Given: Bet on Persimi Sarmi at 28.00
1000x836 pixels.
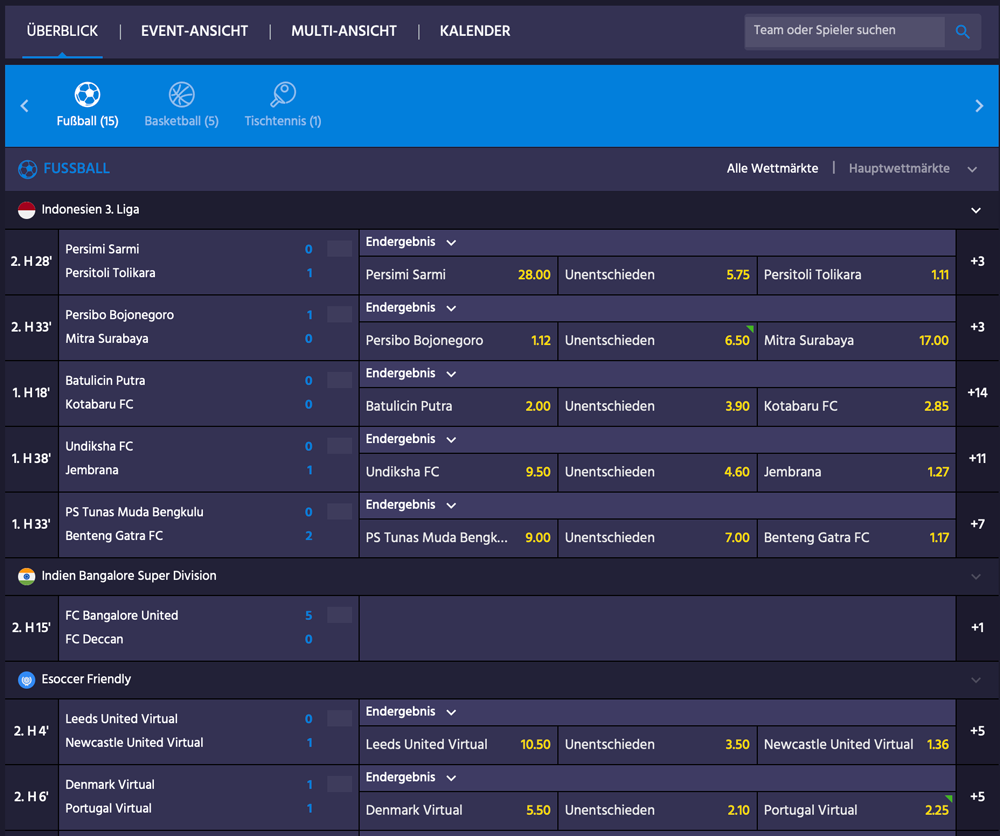Looking at the screenshot, I should pos(458,275).
